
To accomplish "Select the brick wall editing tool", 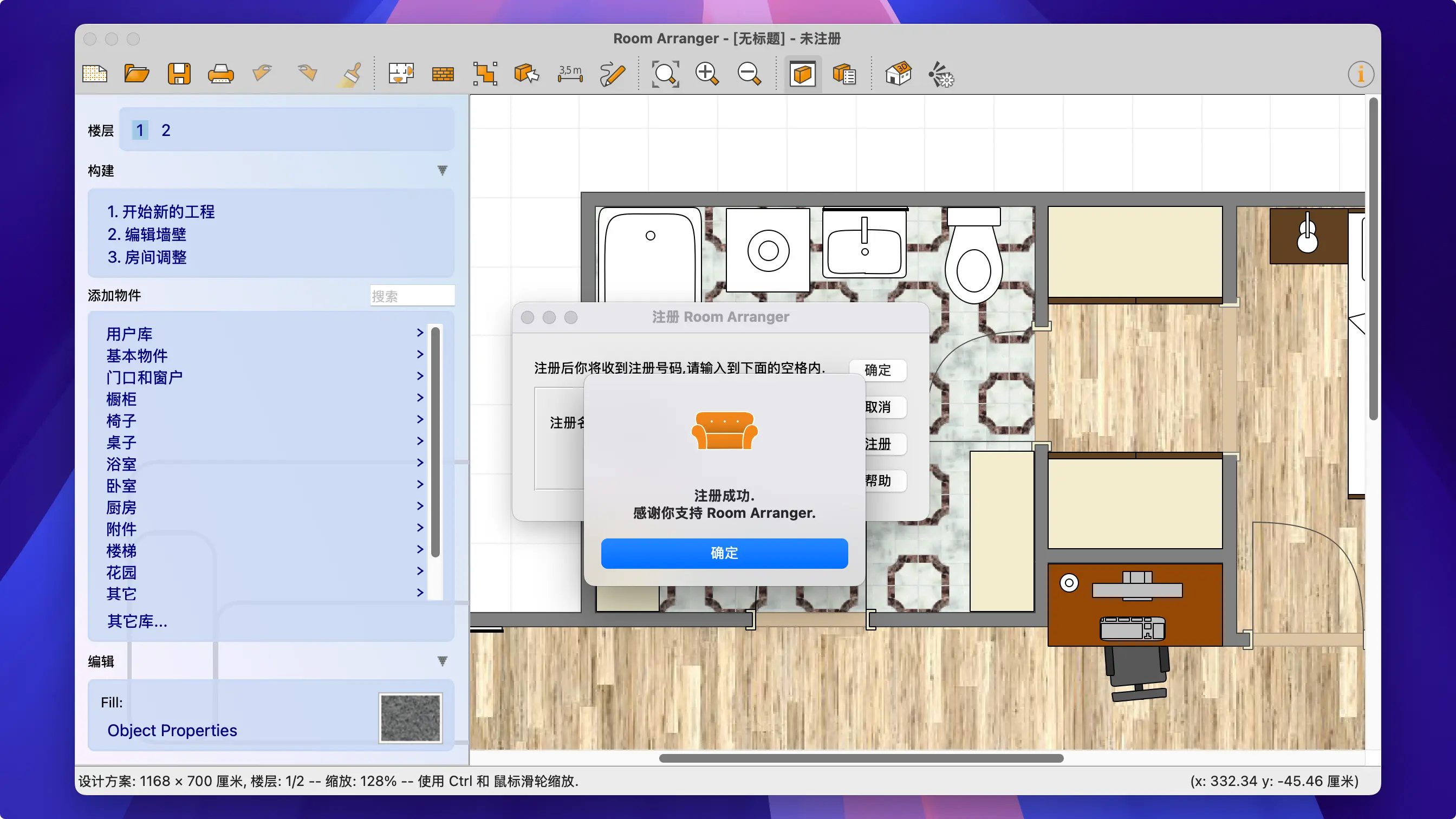I will [443, 74].
